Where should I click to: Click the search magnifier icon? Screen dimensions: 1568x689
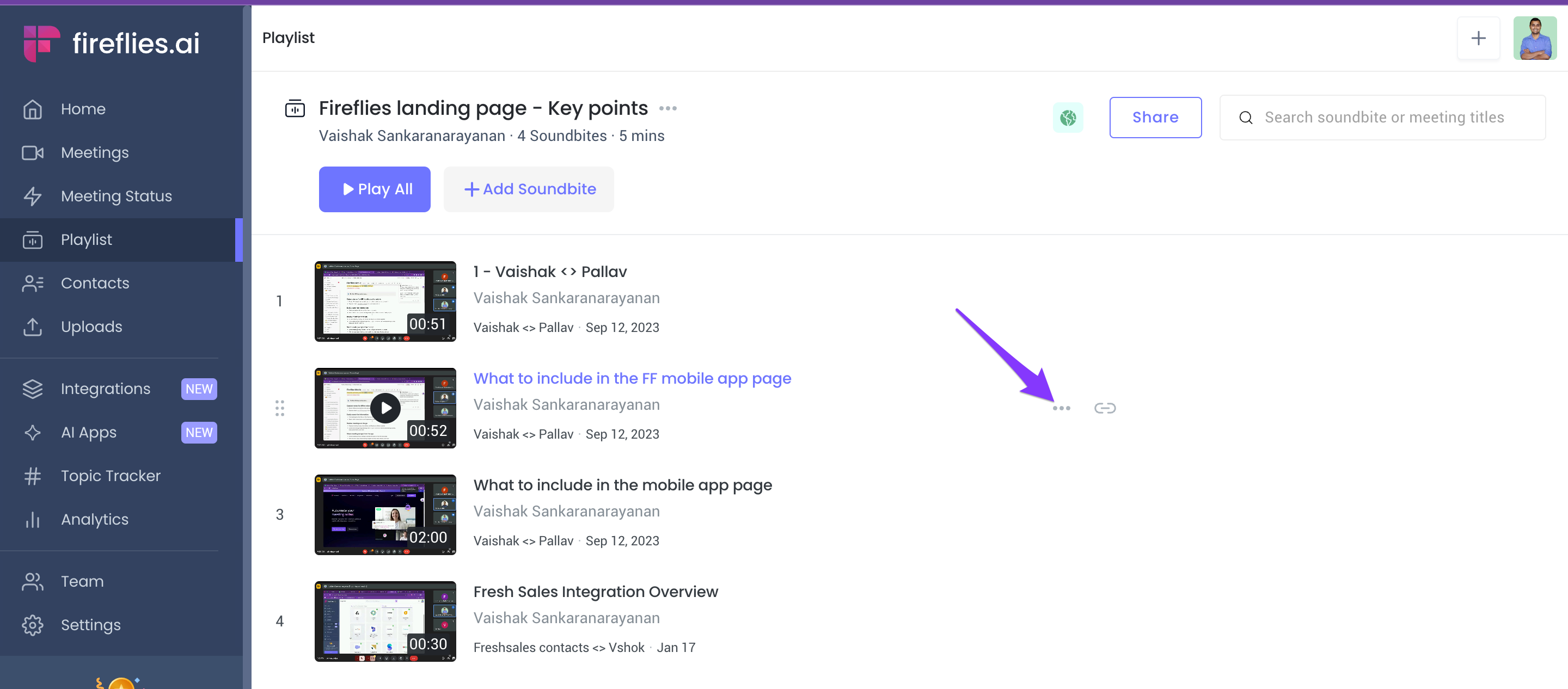point(1245,118)
